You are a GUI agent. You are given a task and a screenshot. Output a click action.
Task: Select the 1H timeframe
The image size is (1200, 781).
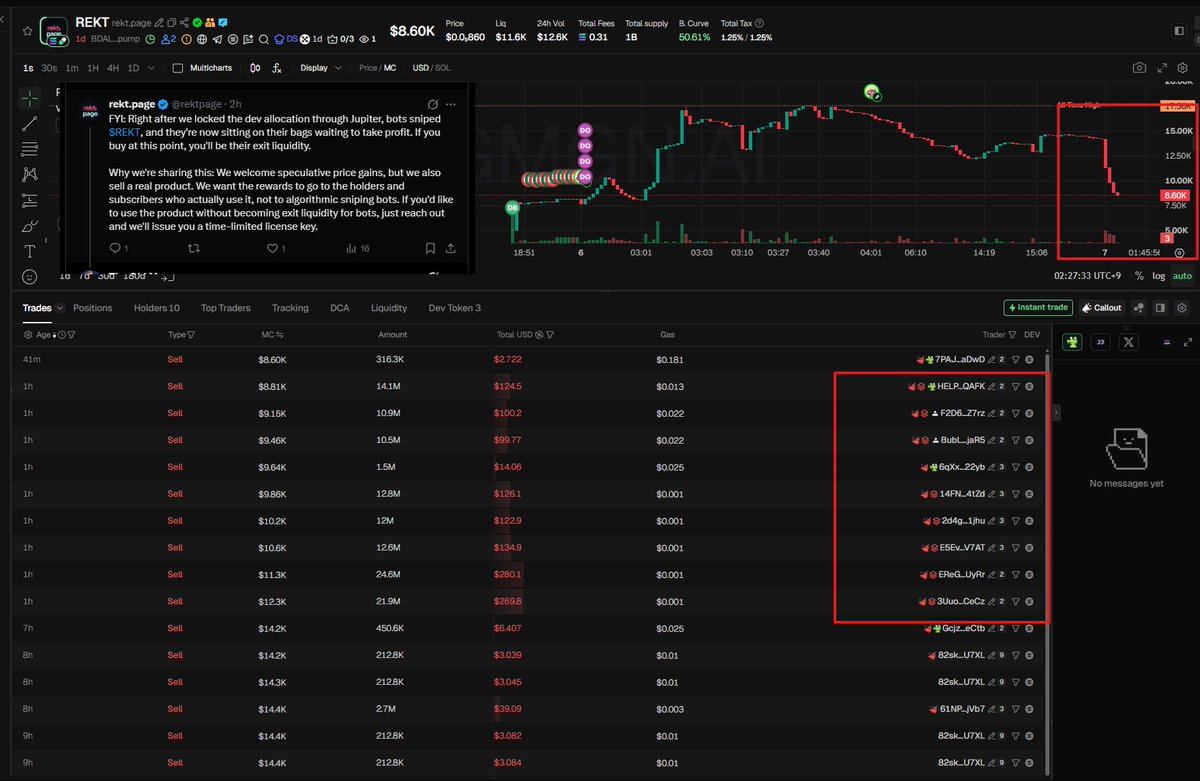click(x=92, y=68)
